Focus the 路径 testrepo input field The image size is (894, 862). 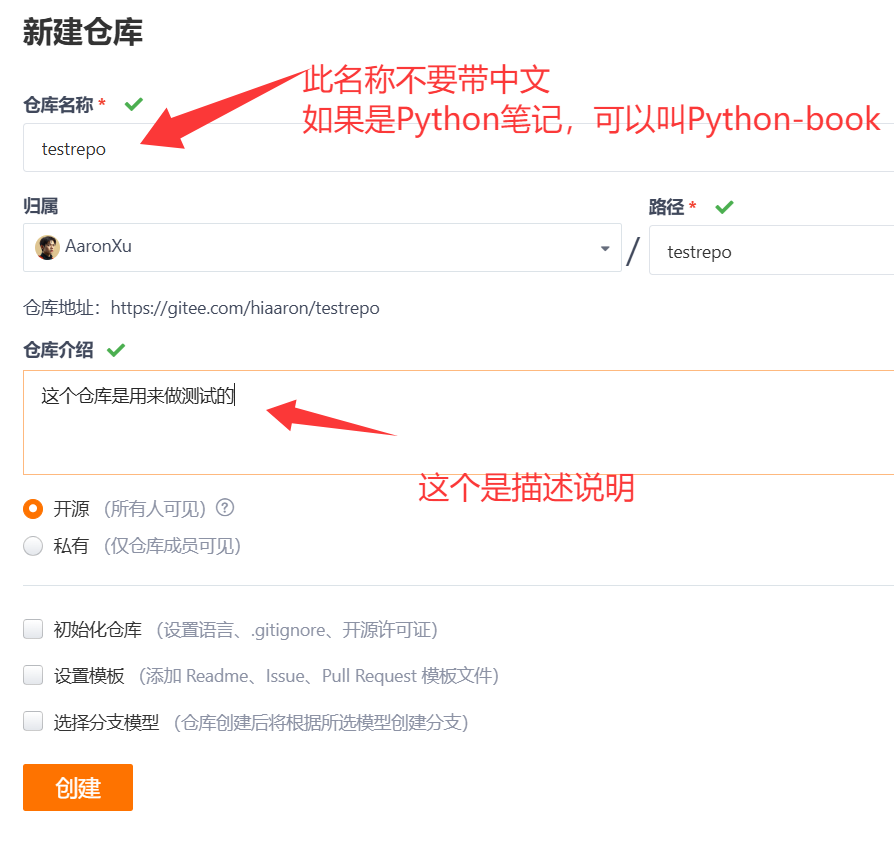pyautogui.click(x=771, y=250)
